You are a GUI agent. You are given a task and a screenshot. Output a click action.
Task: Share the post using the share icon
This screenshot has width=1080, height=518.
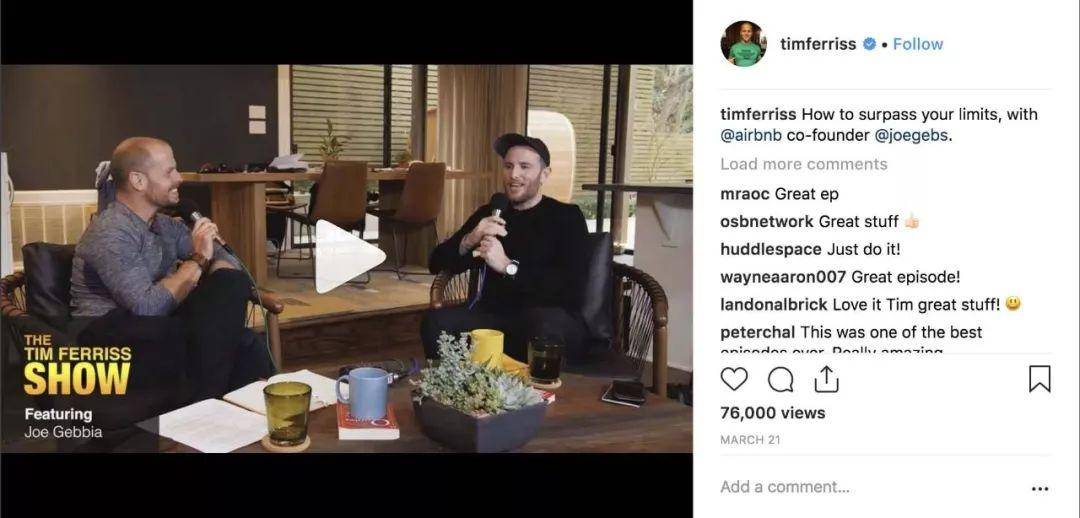pos(826,378)
